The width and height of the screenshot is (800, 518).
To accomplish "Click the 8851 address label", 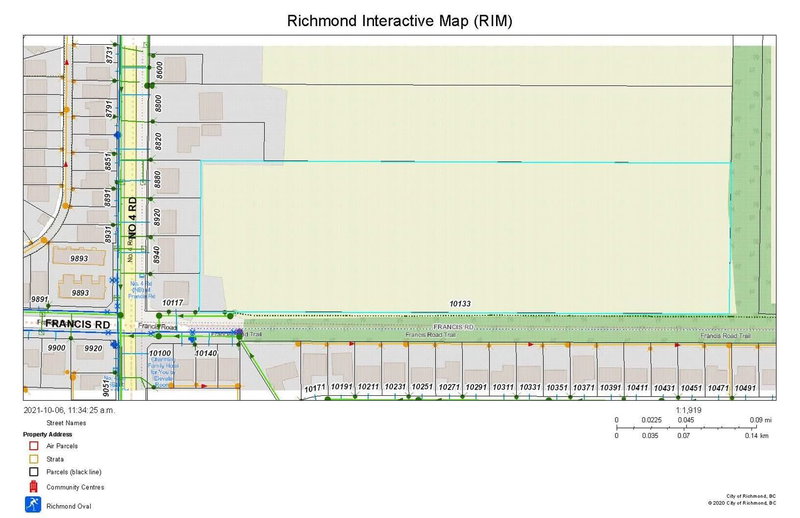I will [108, 161].
